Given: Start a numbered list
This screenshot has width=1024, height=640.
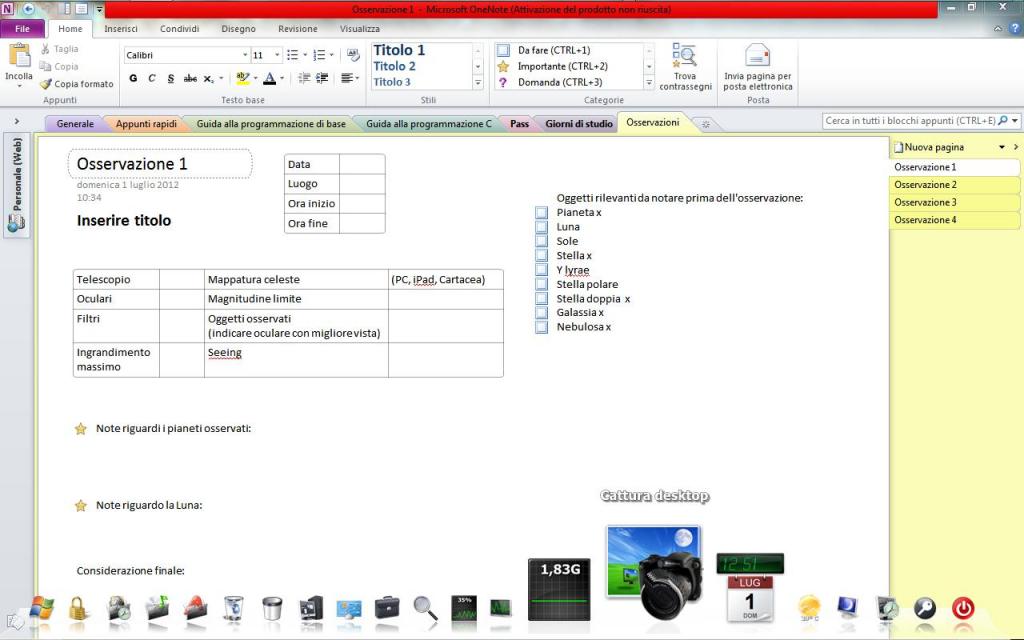Looking at the screenshot, I should (319, 55).
